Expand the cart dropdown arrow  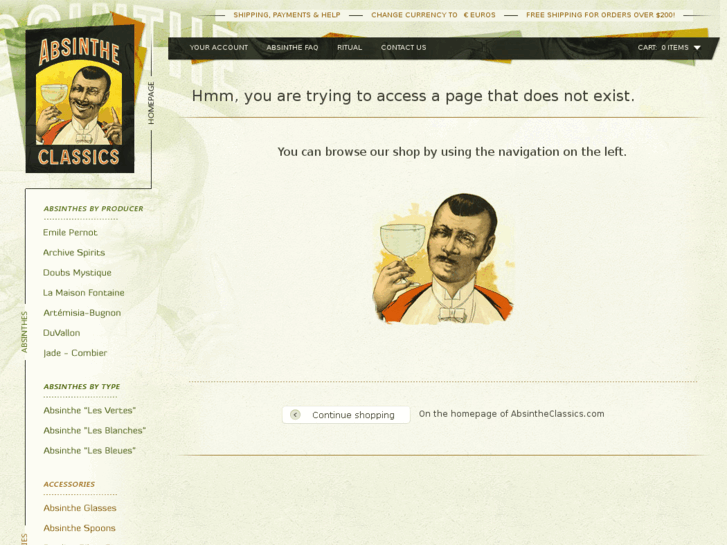697,48
